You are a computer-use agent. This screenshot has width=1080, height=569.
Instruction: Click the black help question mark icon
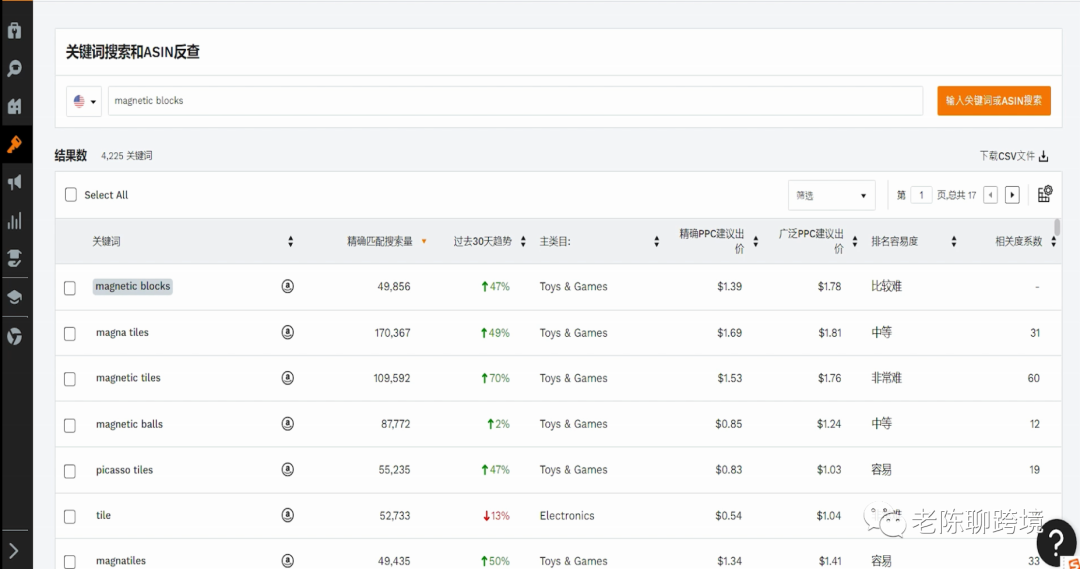(1056, 543)
